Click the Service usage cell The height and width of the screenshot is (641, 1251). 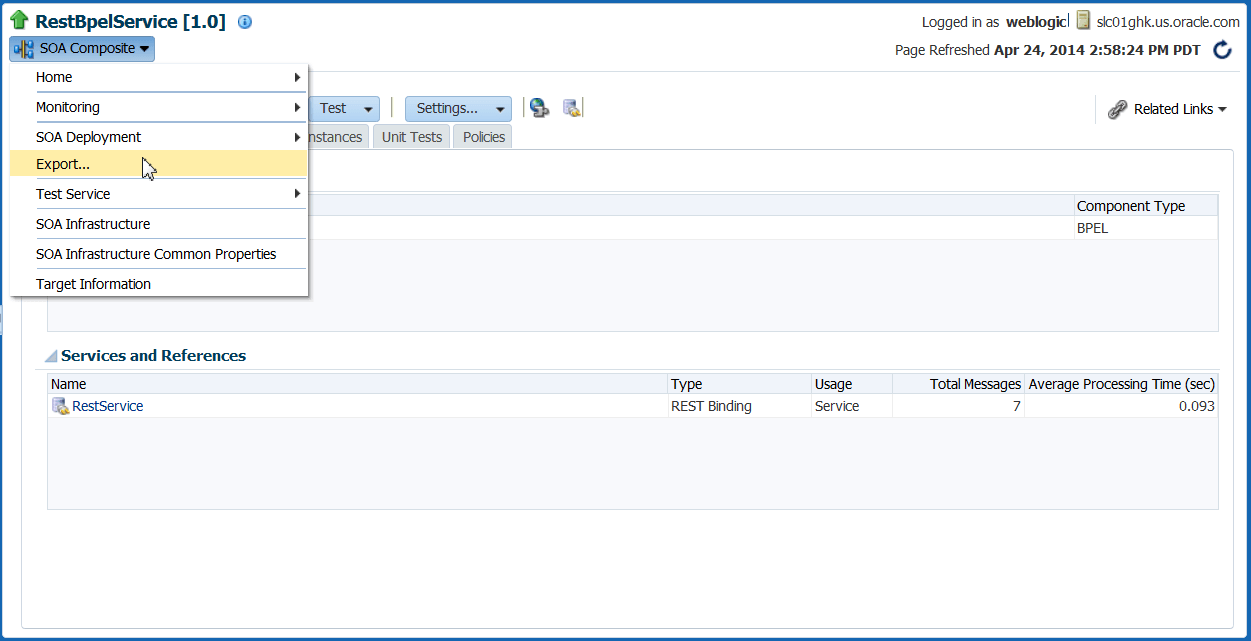tap(837, 406)
